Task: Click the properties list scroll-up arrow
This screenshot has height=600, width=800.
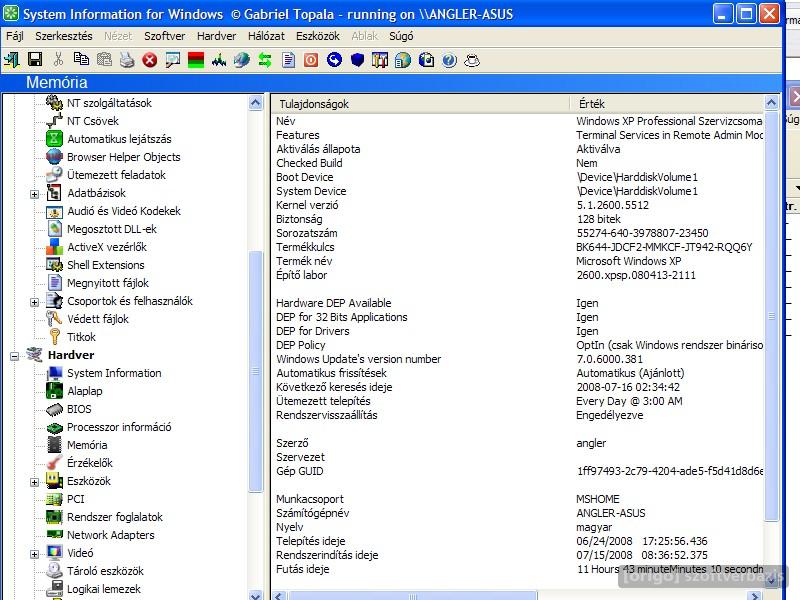Action: pos(771,103)
